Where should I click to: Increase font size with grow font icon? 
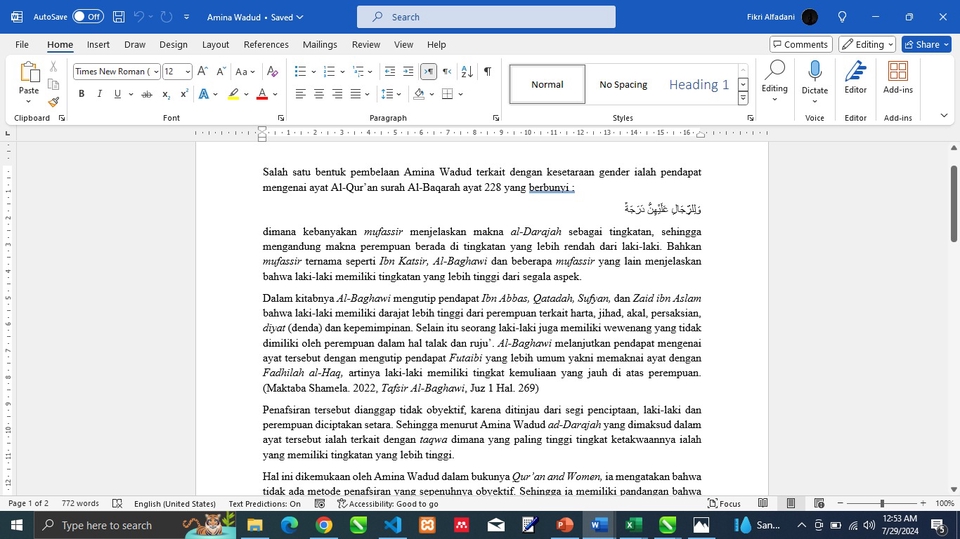tap(203, 72)
